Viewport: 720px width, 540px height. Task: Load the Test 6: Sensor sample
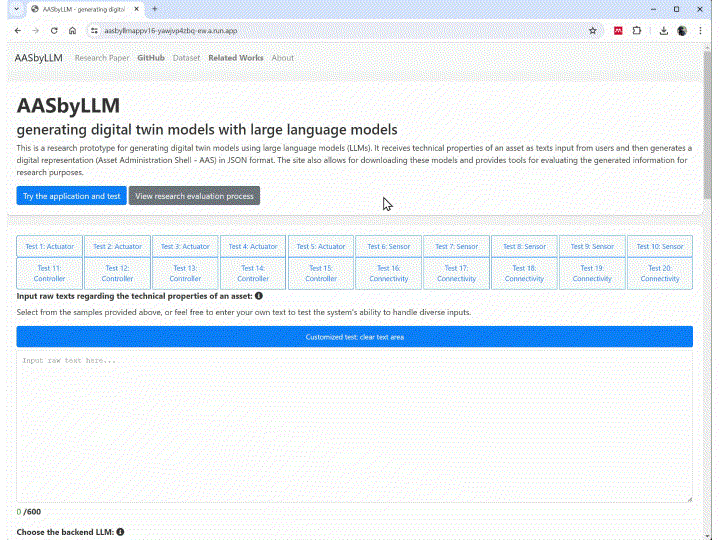point(389,246)
